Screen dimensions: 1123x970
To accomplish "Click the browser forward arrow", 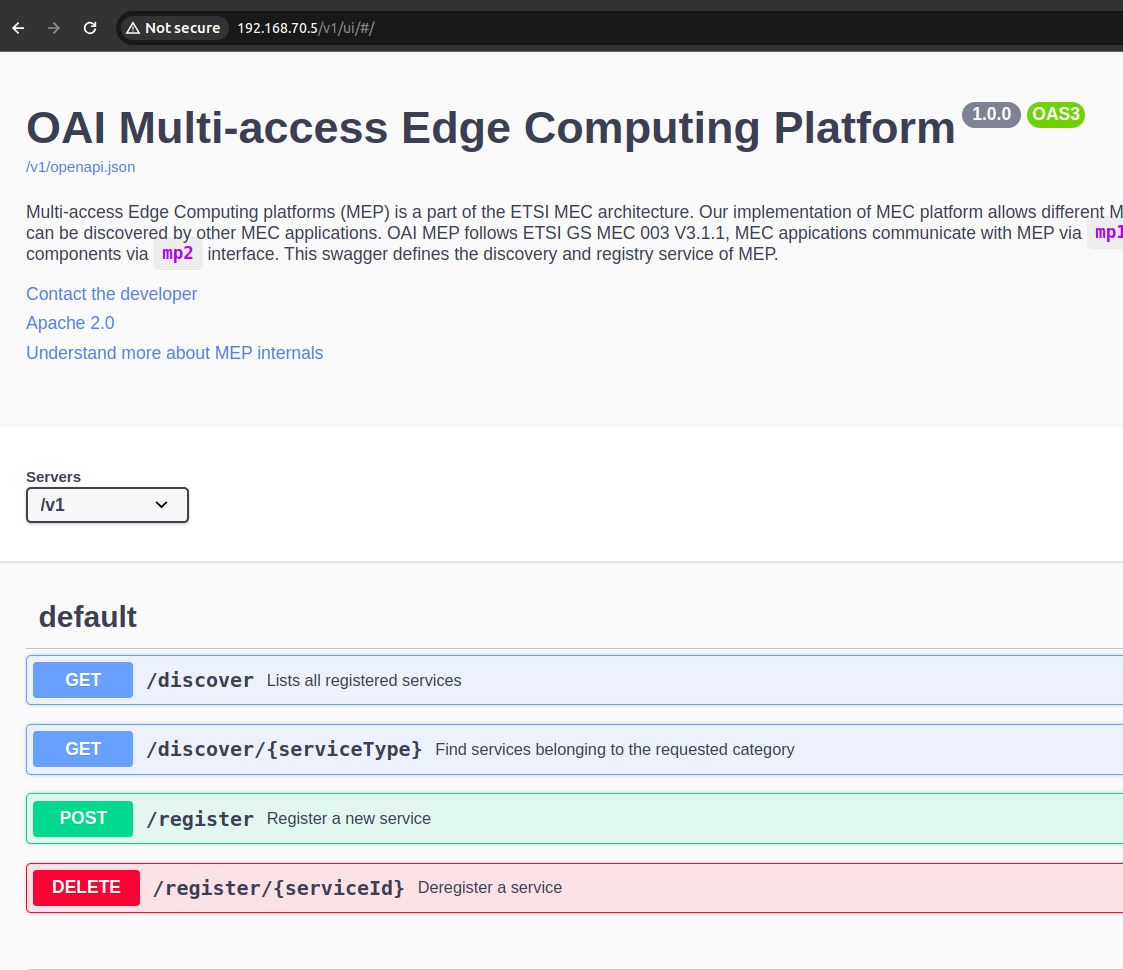I will pos(54,28).
